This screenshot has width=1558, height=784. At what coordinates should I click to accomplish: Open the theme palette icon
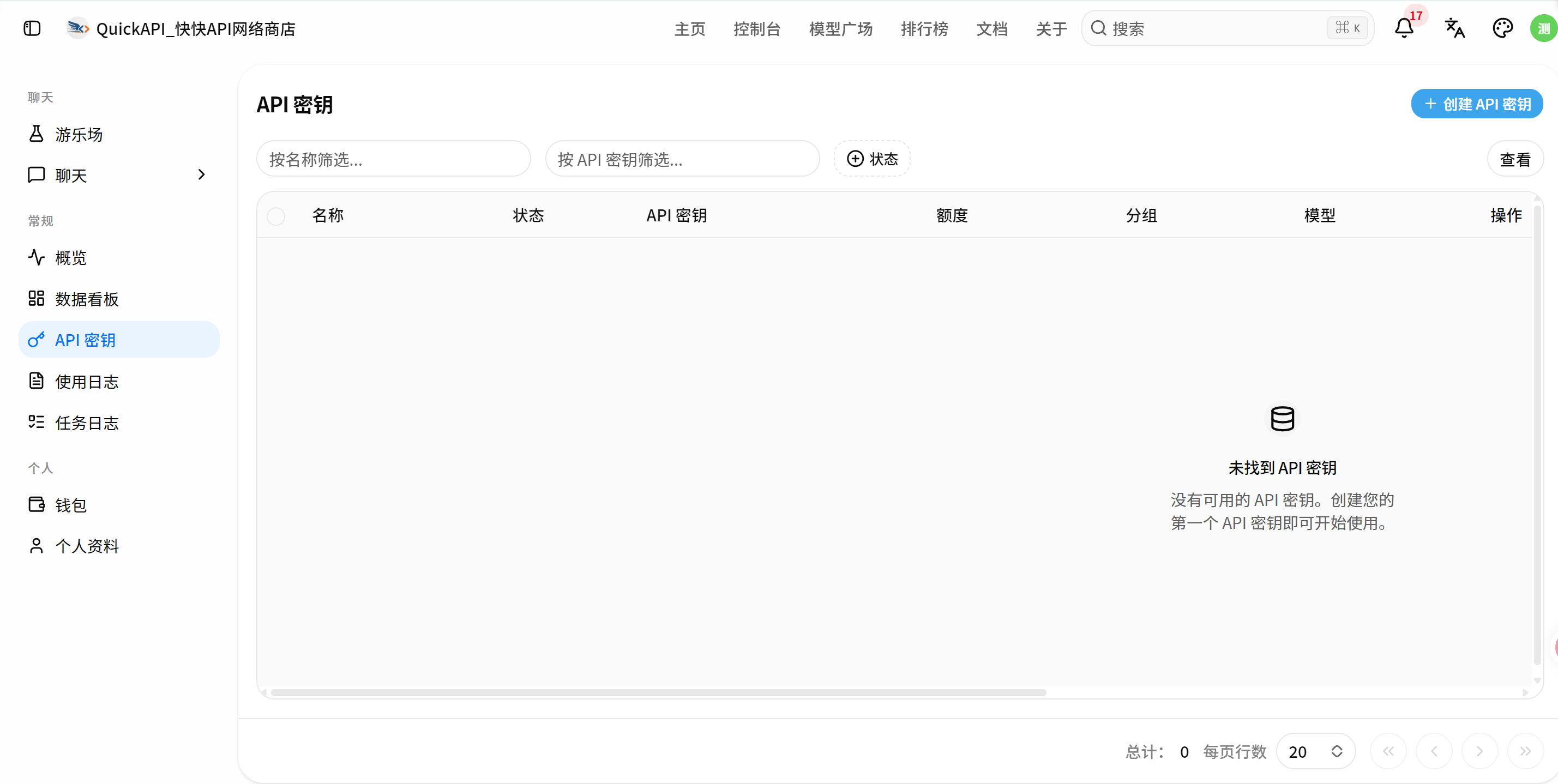[1502, 28]
